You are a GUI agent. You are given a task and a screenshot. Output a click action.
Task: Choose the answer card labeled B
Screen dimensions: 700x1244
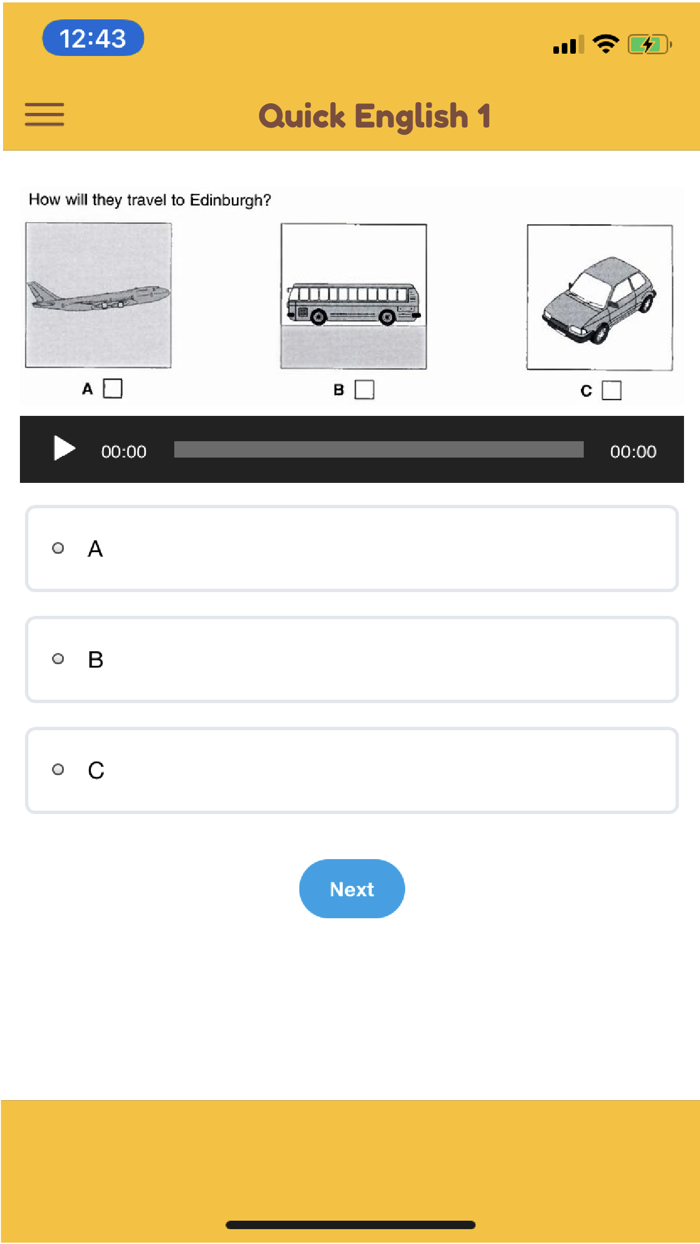click(x=352, y=659)
